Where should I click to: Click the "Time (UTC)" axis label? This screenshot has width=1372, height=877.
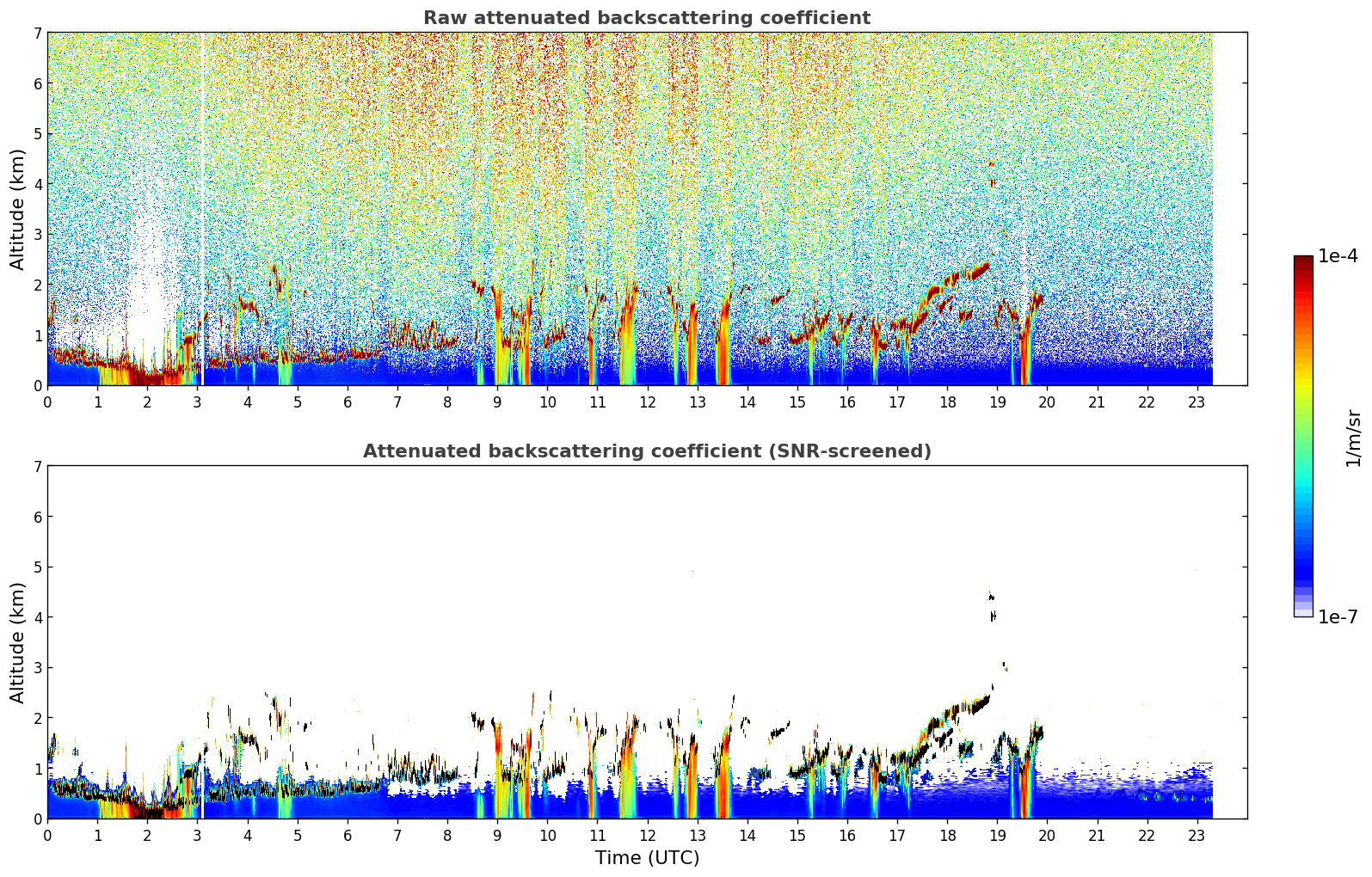(x=647, y=858)
